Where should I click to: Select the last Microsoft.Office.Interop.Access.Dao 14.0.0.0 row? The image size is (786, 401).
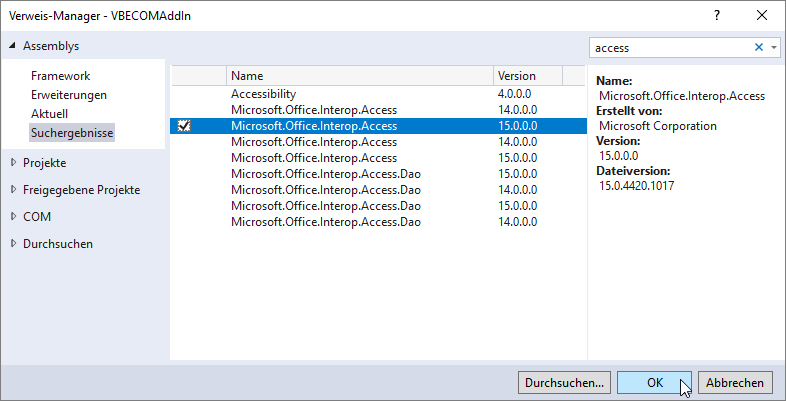coord(378,222)
